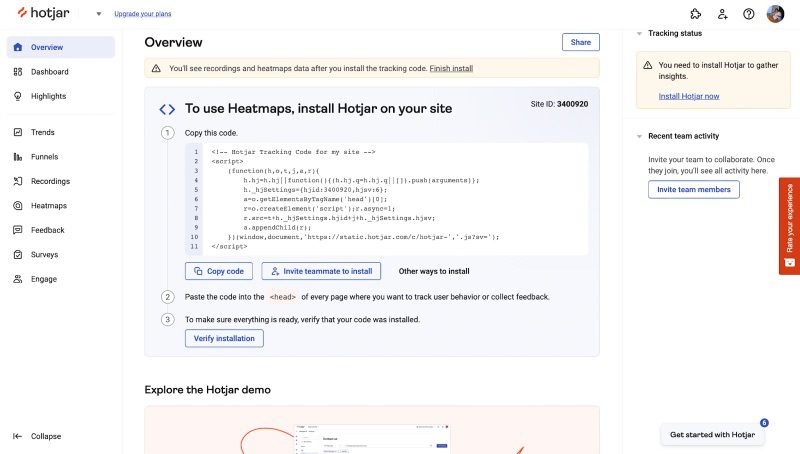Click the add user icon in header

click(x=722, y=14)
